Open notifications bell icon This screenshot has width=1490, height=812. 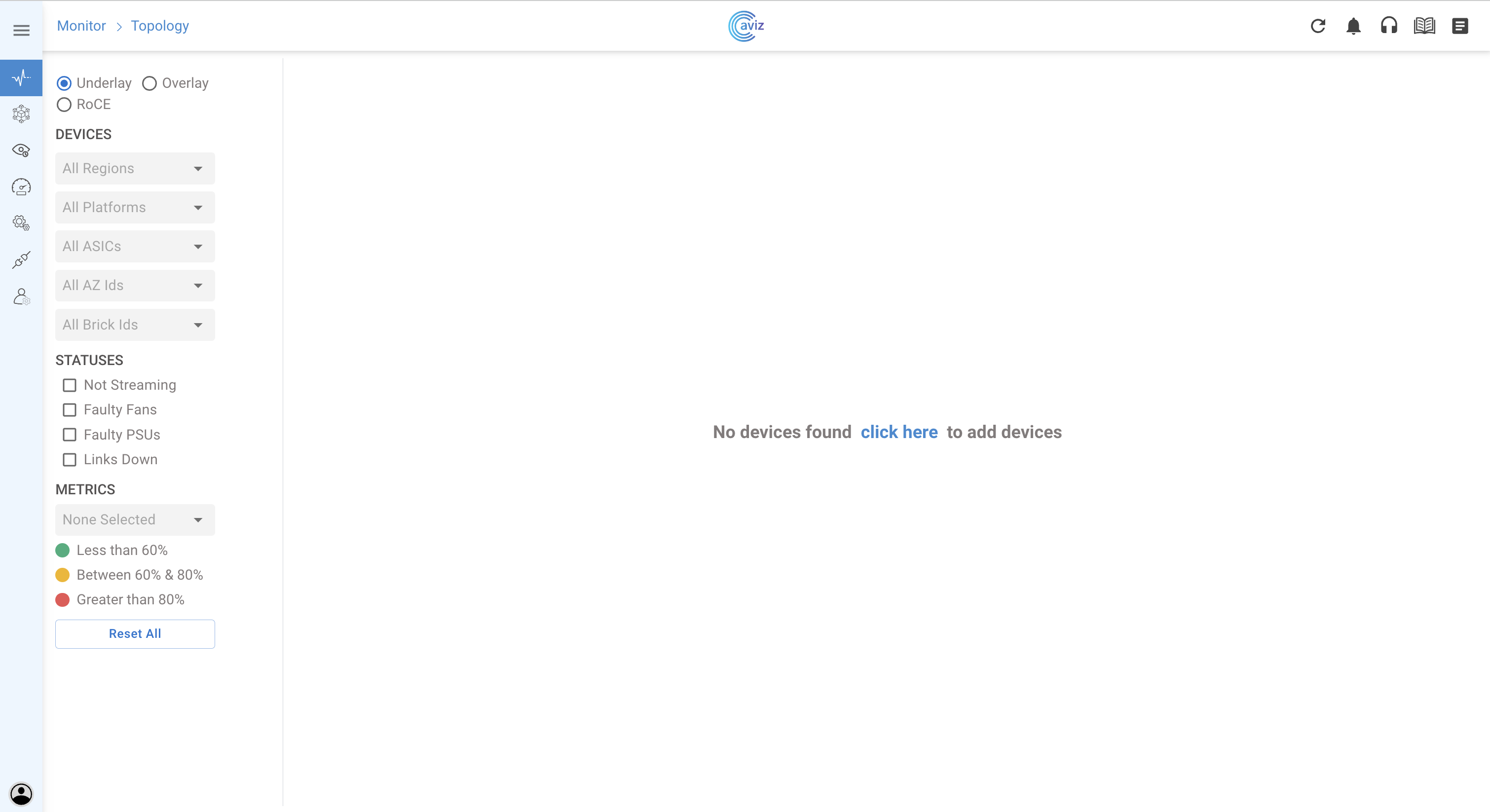tap(1353, 26)
